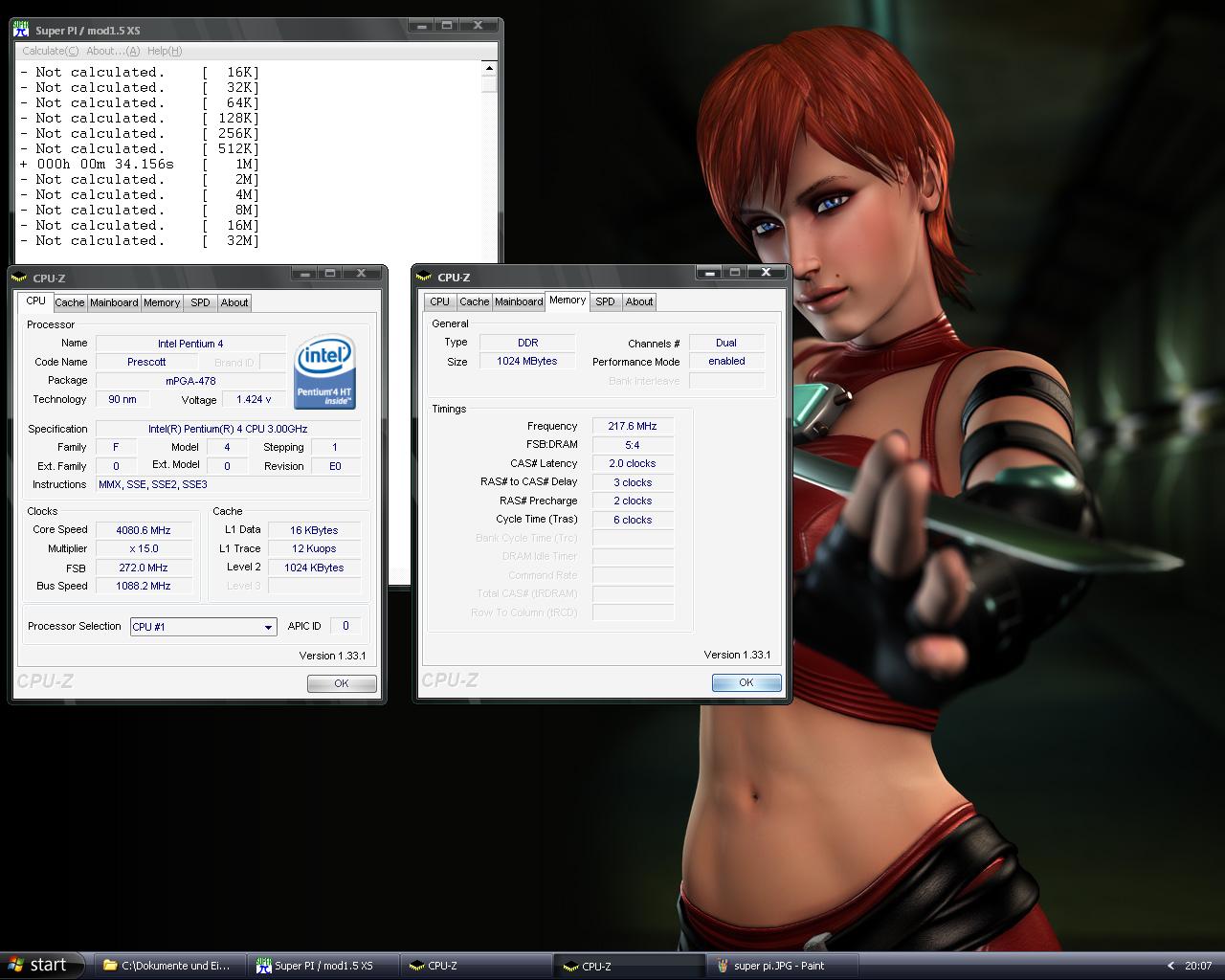Click the taskbar clock showing 20:07
This screenshot has width=1225, height=980.
point(1198,966)
